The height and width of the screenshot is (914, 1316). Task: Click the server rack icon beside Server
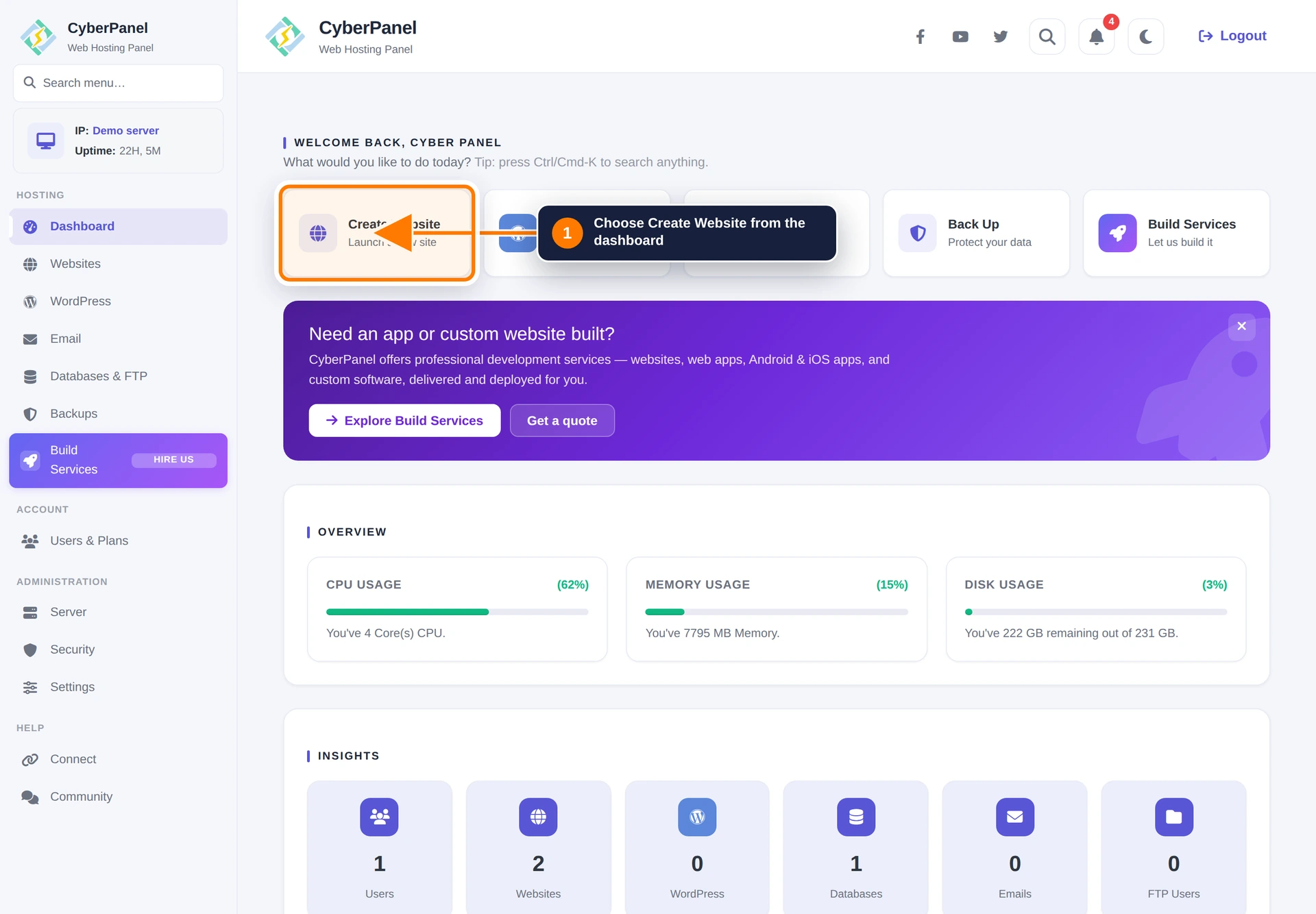pyautogui.click(x=30, y=613)
